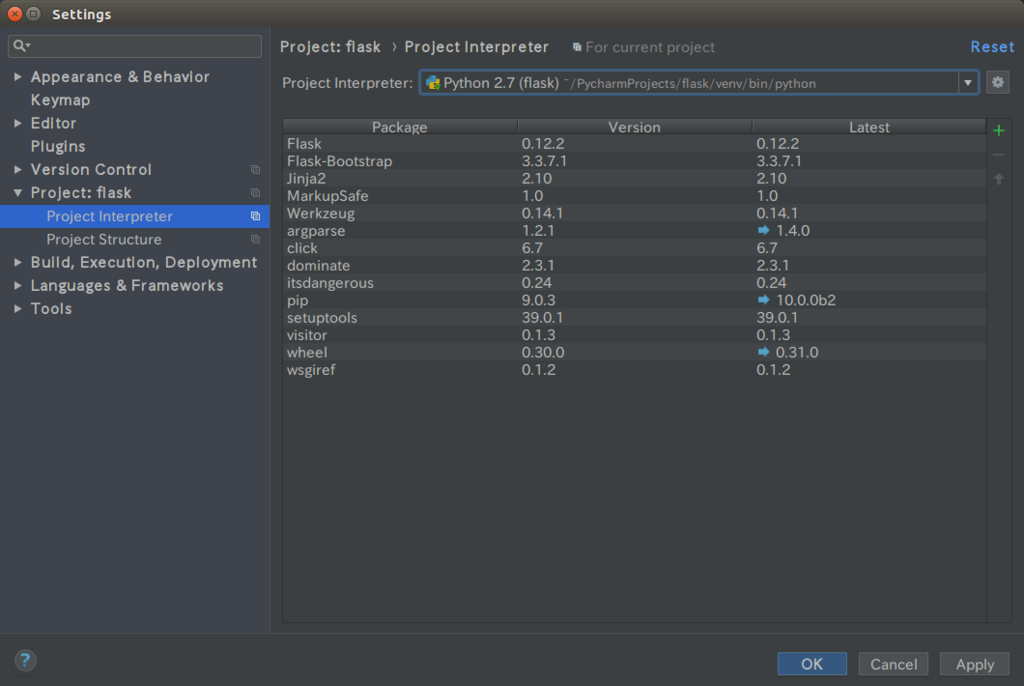This screenshot has height=686, width=1024.
Task: Click the Cancel button
Action: 893,664
